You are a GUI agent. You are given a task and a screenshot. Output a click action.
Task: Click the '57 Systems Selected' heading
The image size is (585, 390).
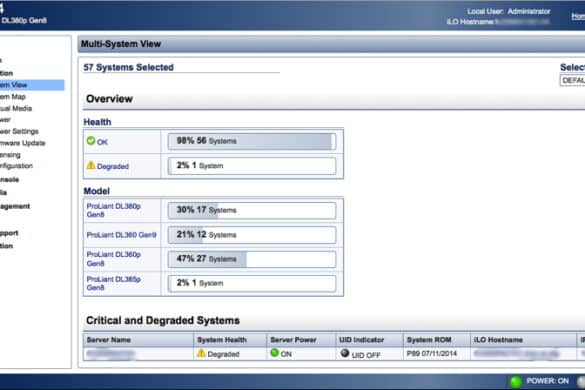pyautogui.click(x=129, y=68)
